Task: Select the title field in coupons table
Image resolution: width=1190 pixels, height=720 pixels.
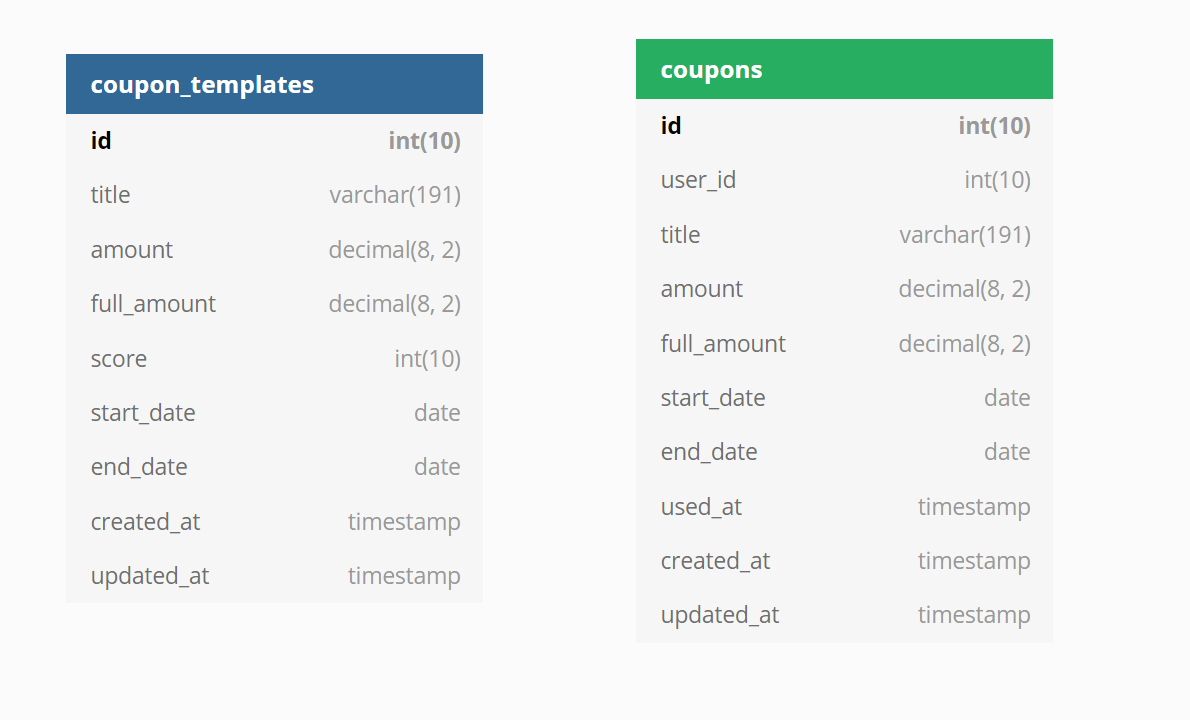Action: coord(844,235)
